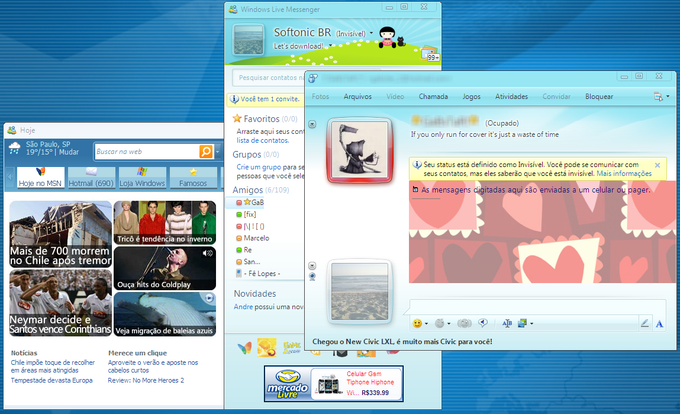
Task: Collapse the Amigos group
Action: point(248,190)
